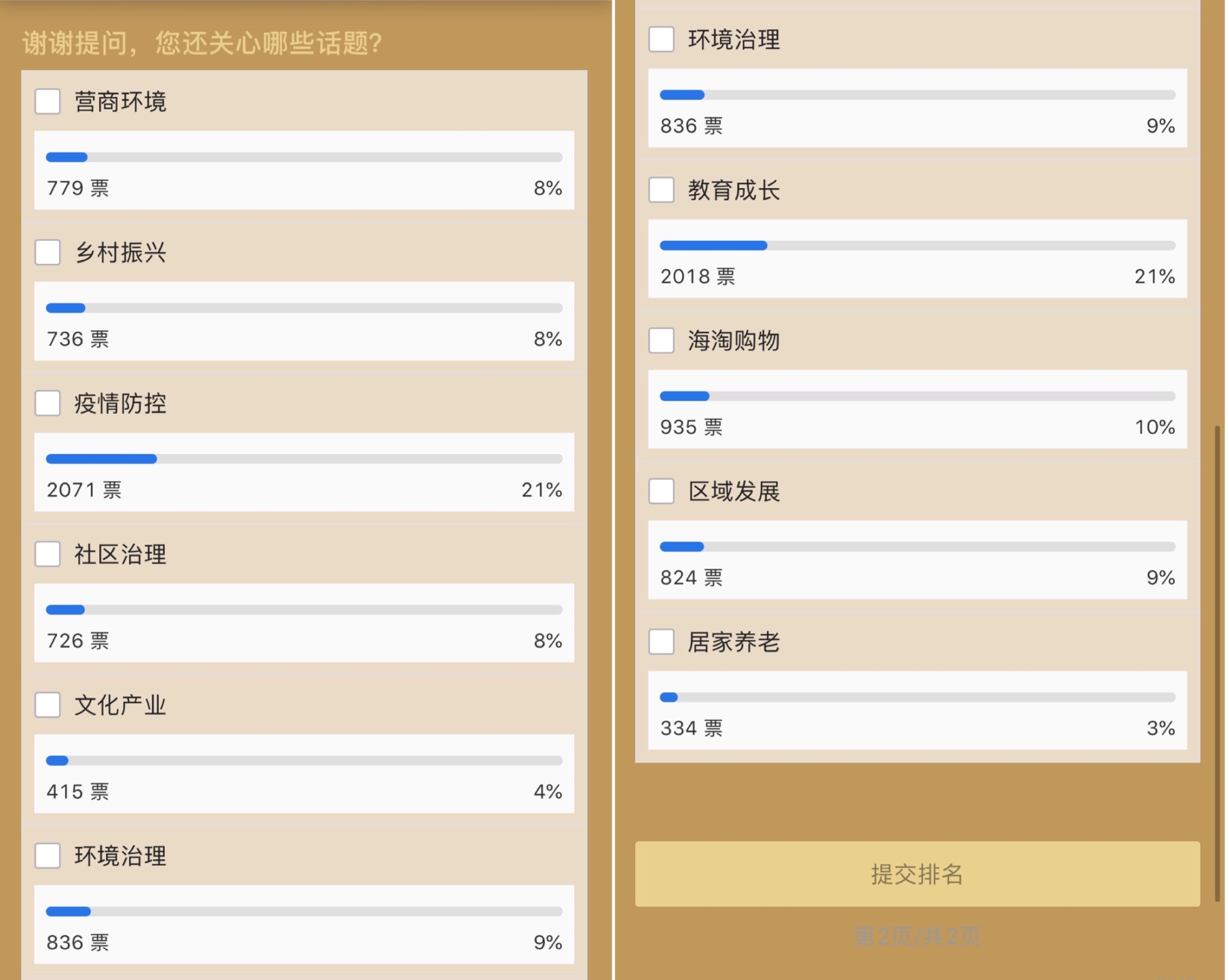
Task: Select the 疫情防控 checkbox
Action: pyautogui.click(x=48, y=403)
